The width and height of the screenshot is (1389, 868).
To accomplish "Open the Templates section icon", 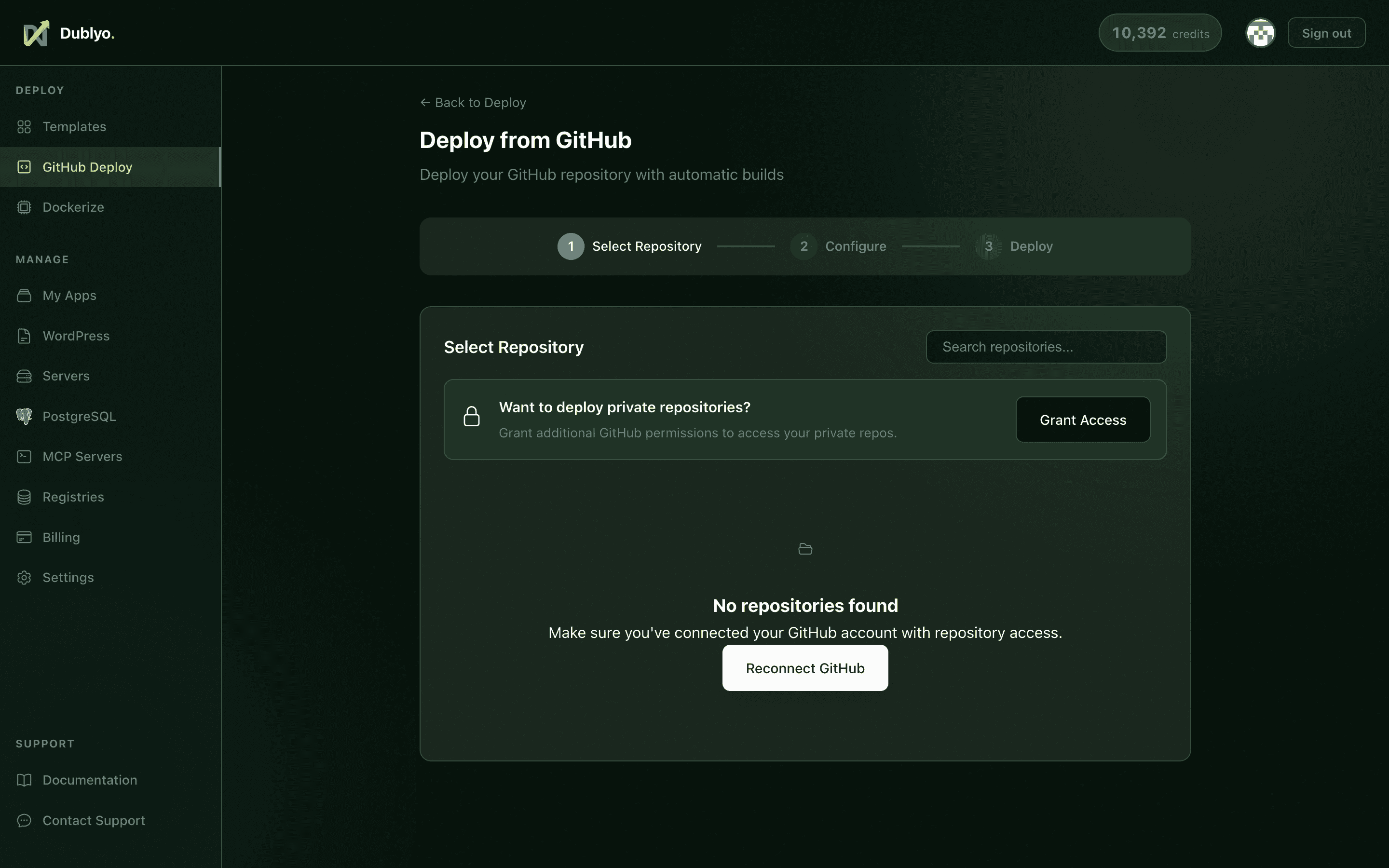I will coord(24,126).
